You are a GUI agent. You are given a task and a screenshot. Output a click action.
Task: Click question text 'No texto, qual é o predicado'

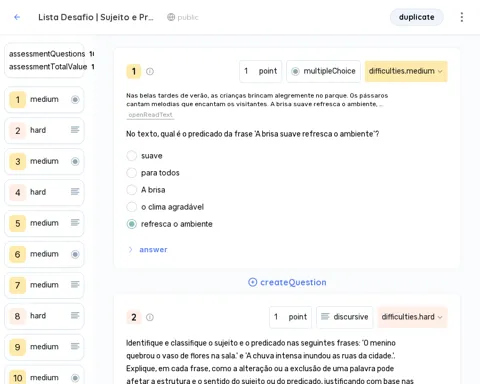tap(252, 134)
